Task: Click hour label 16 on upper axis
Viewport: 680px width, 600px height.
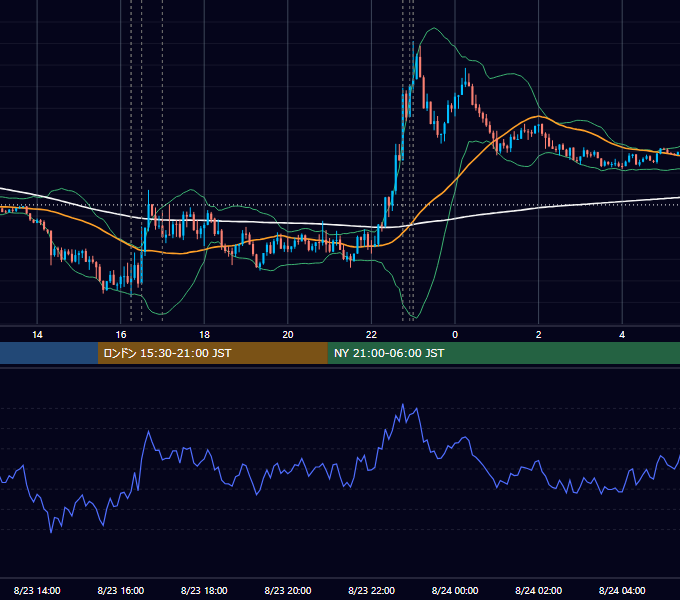Action: pyautogui.click(x=121, y=335)
